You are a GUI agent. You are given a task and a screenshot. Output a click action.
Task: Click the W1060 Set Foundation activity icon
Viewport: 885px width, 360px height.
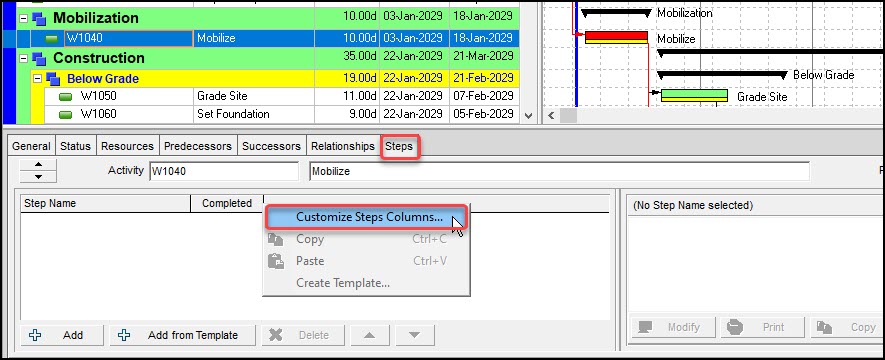pyautogui.click(x=66, y=115)
